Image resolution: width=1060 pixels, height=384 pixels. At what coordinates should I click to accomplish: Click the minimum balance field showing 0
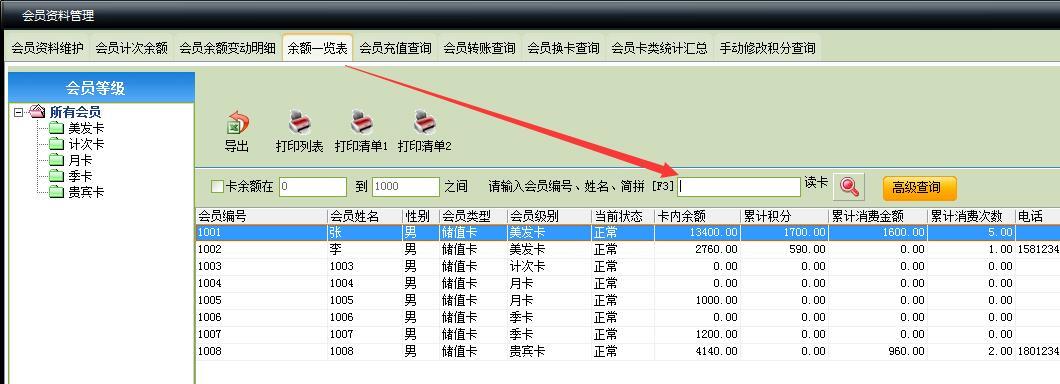coord(312,187)
